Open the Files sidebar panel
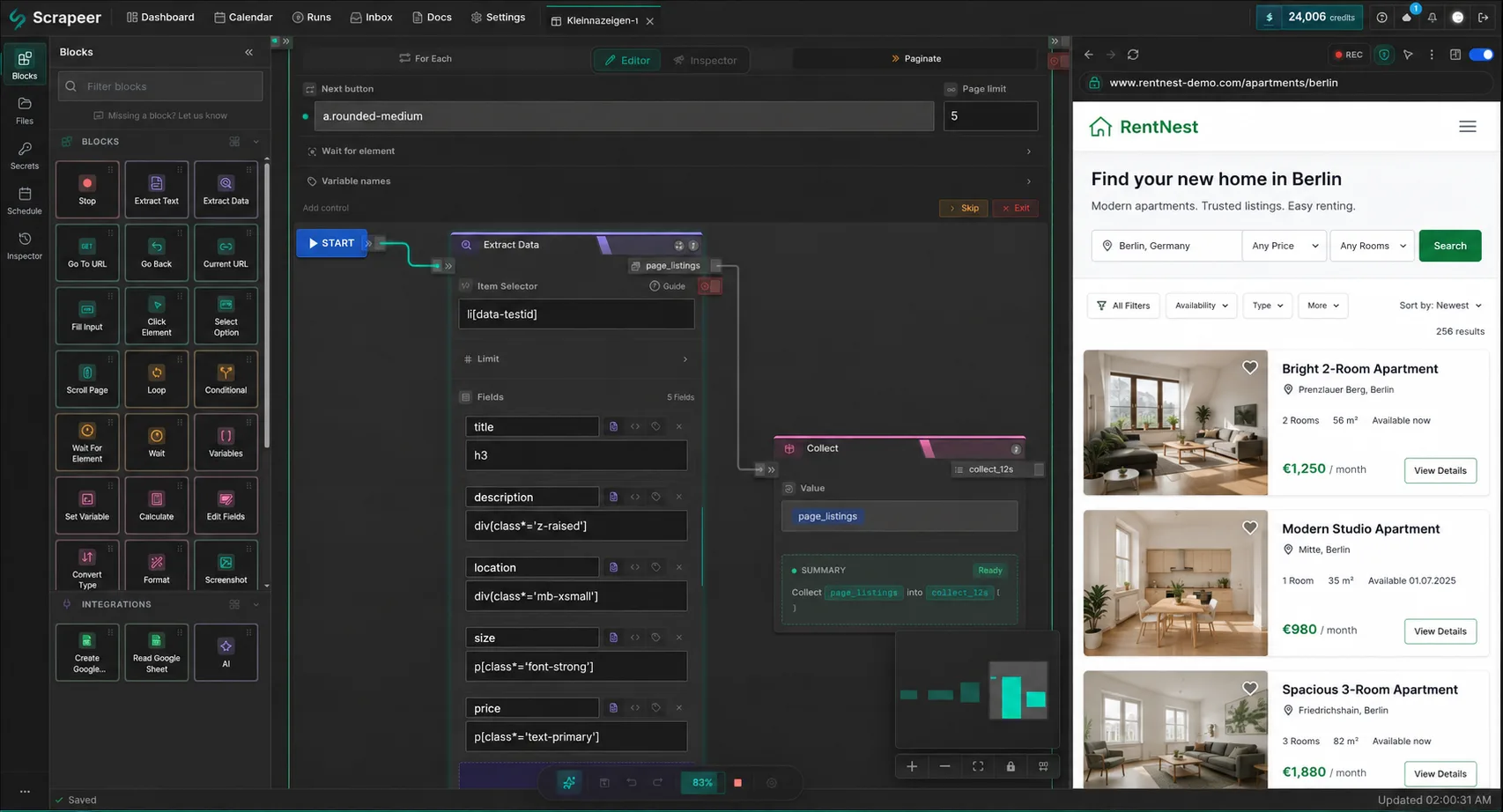The height and width of the screenshot is (812, 1503). (25, 111)
